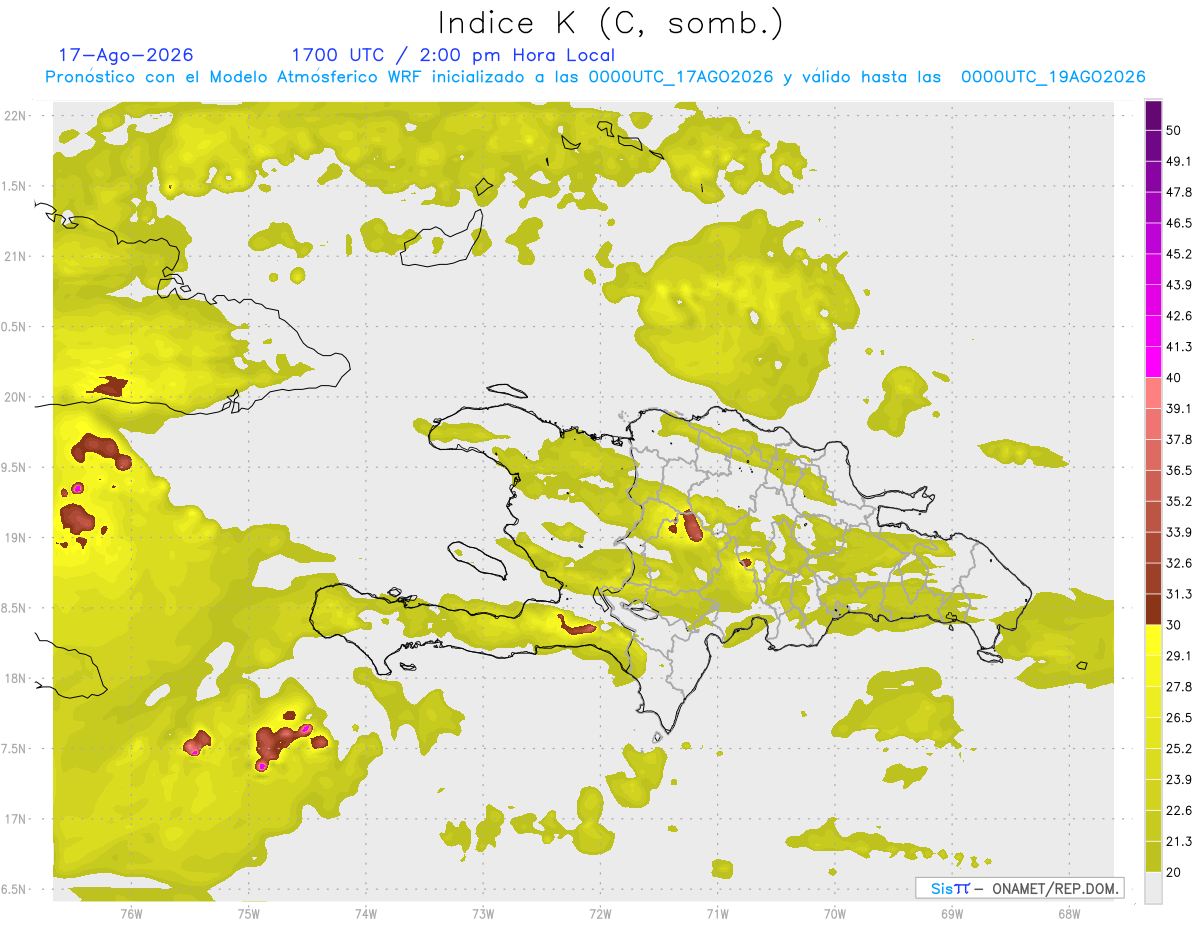Image resolution: width=1200 pixels, height=927 pixels.
Task: Select the gray swatch below the 20 label
Action: click(1153, 887)
